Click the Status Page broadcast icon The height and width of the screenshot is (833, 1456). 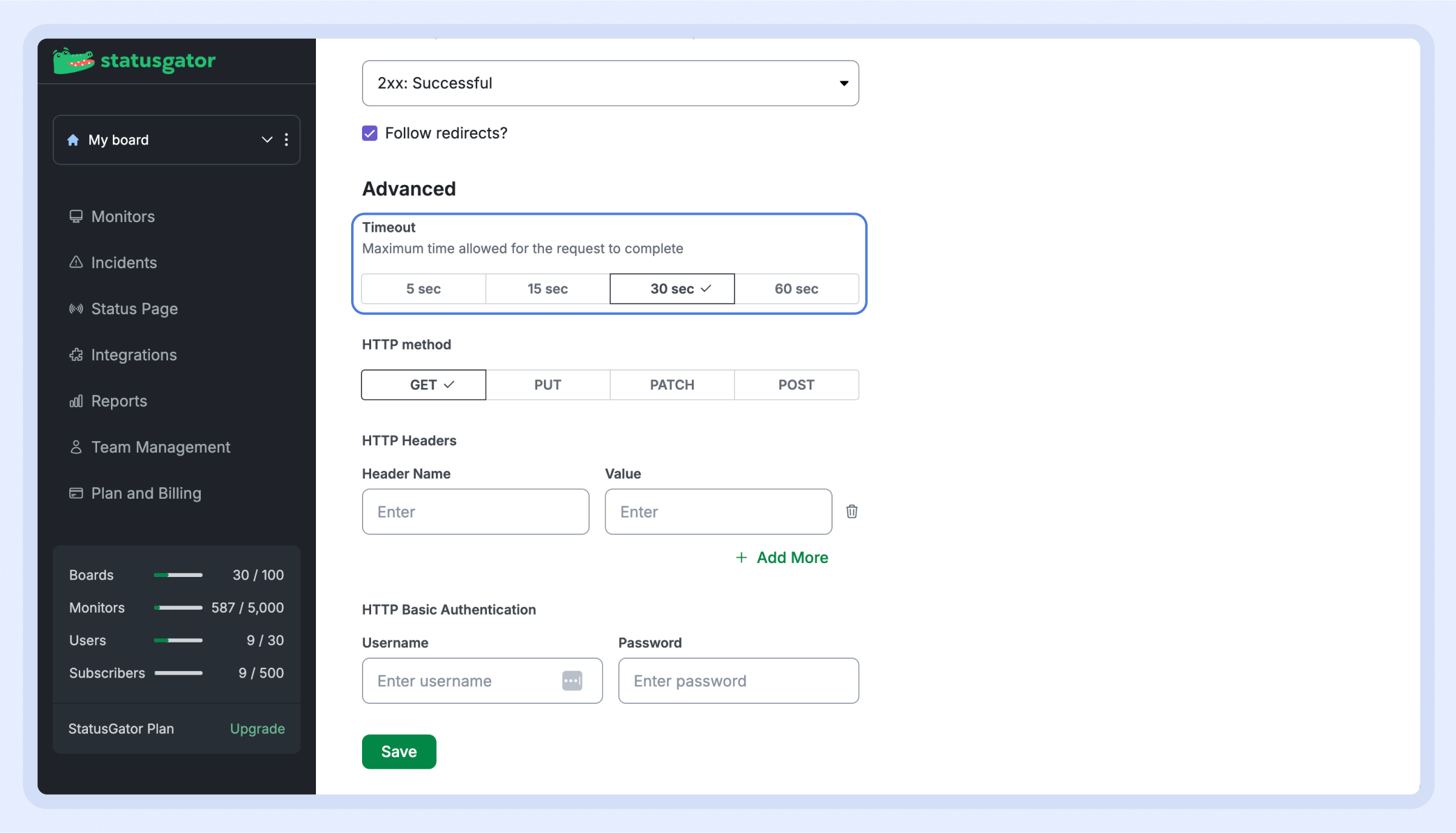coord(76,309)
